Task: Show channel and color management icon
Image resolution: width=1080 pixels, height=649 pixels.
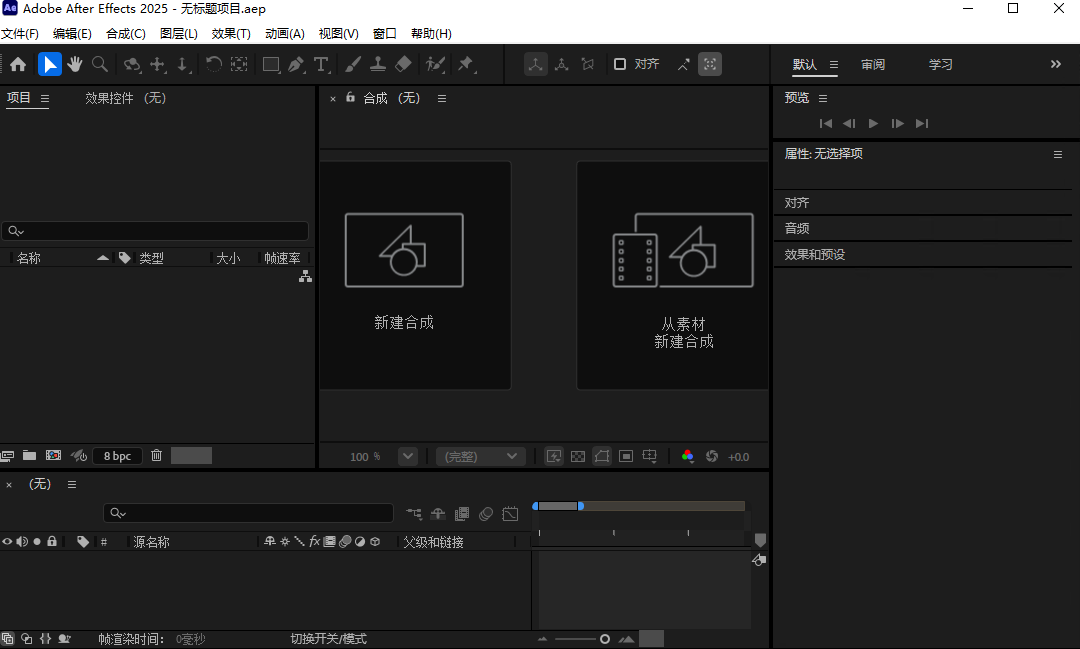Action: click(687, 456)
